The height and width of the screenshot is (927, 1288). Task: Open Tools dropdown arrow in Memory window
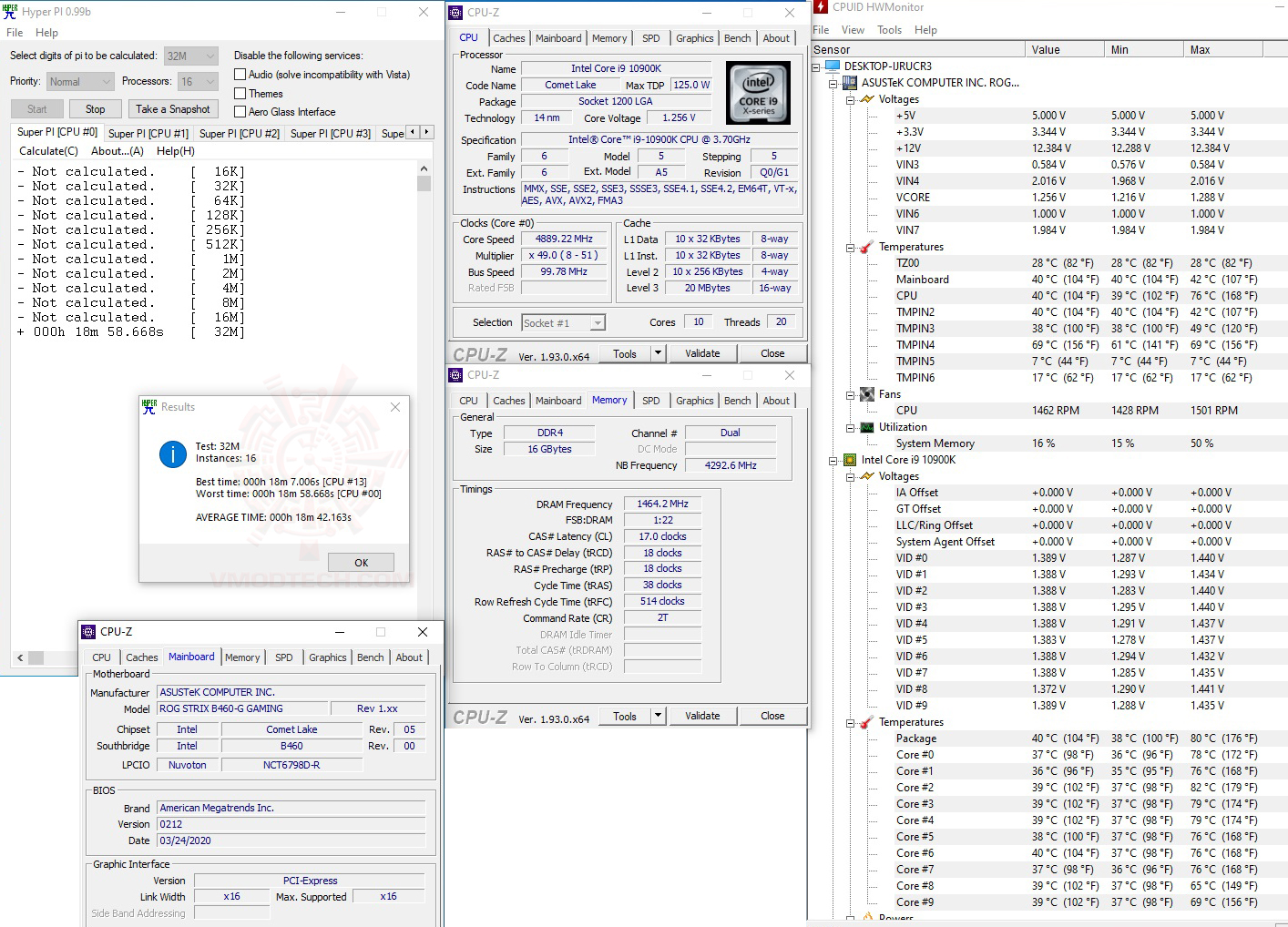click(x=658, y=716)
